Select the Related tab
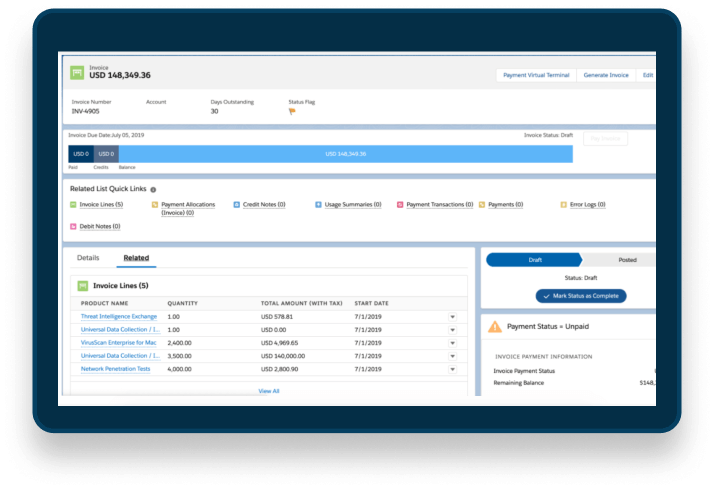Image resolution: width=714 pixels, height=490 pixels. (136, 258)
